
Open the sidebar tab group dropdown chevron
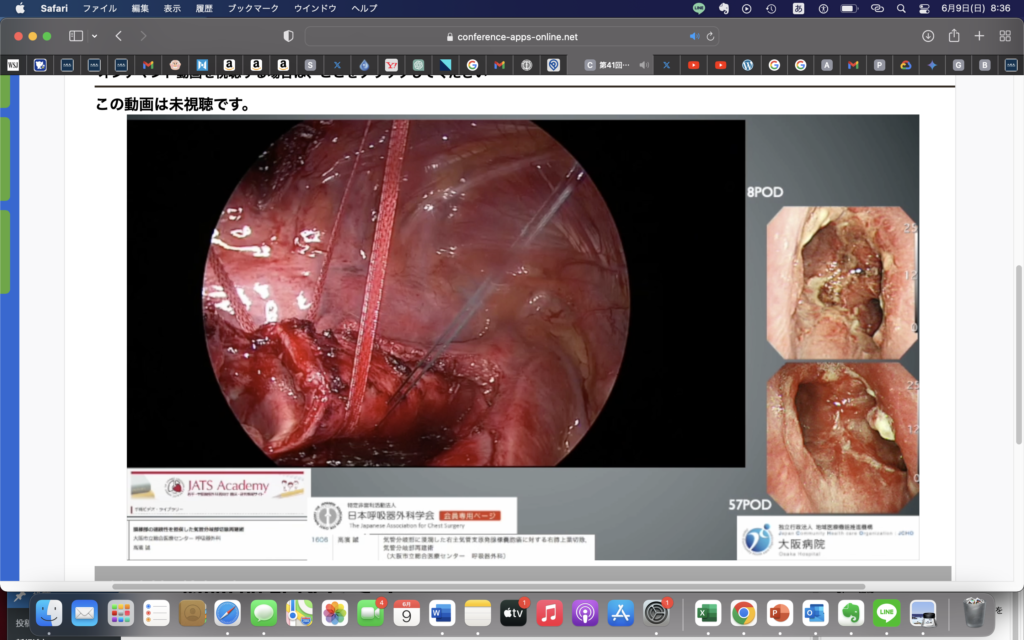[95, 36]
